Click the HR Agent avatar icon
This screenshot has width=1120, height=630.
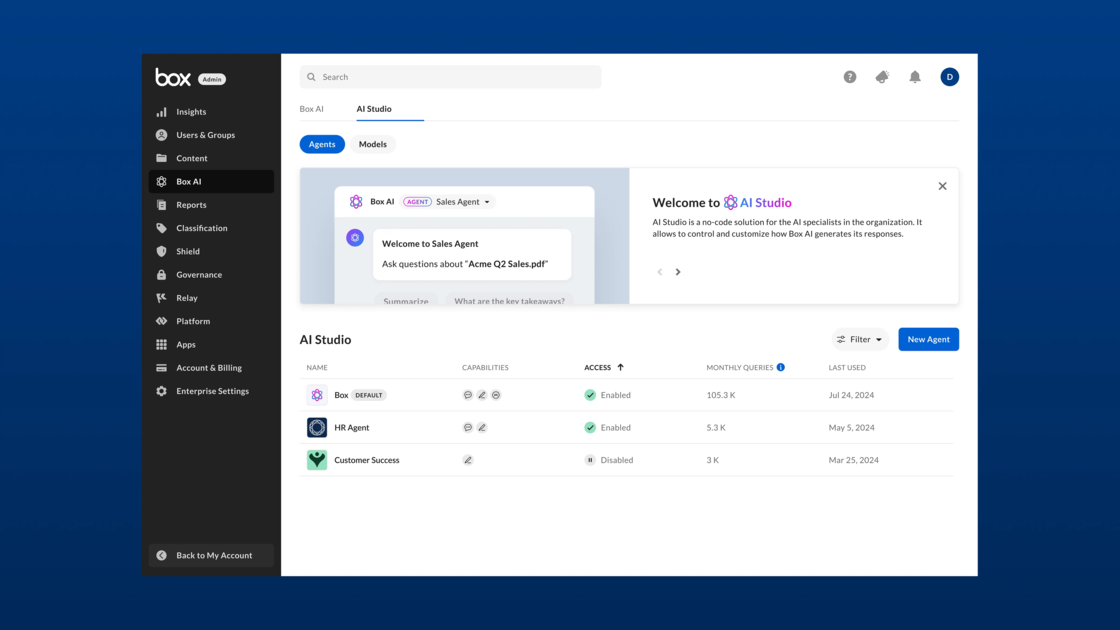tap(317, 428)
